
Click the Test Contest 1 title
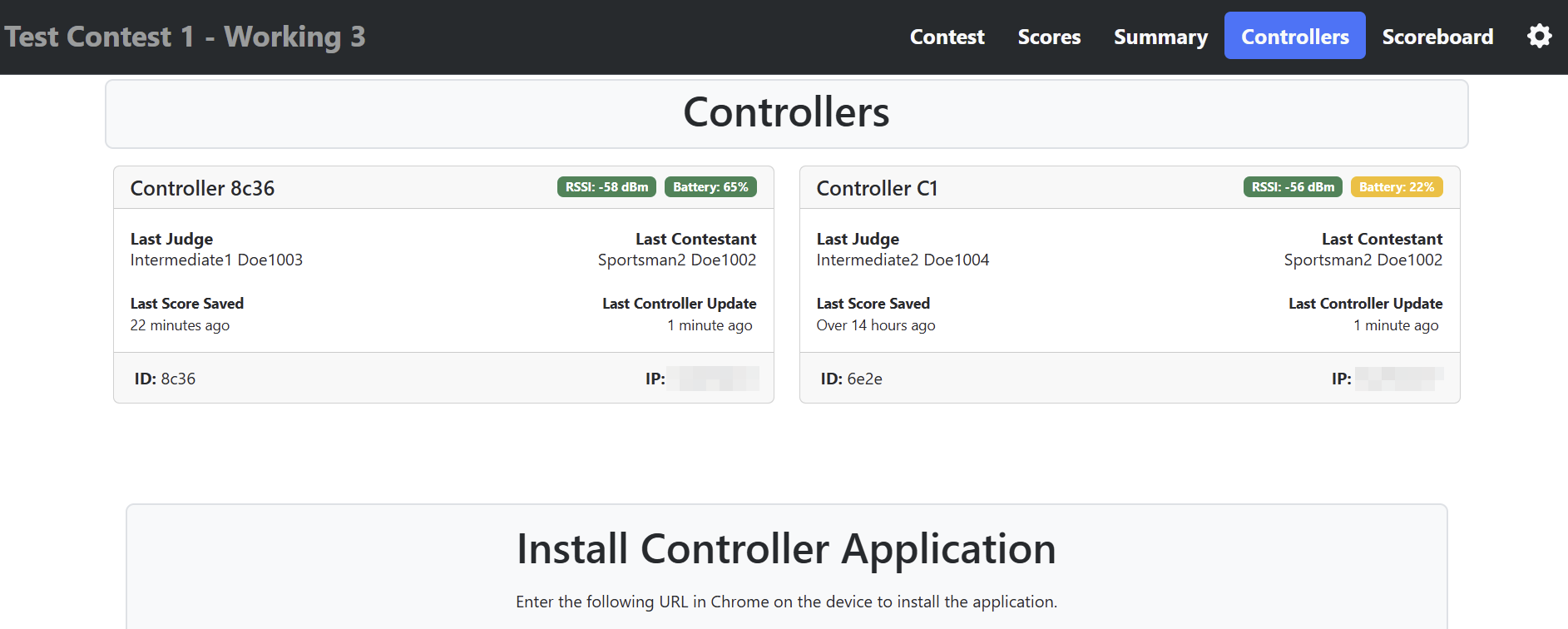pos(185,37)
